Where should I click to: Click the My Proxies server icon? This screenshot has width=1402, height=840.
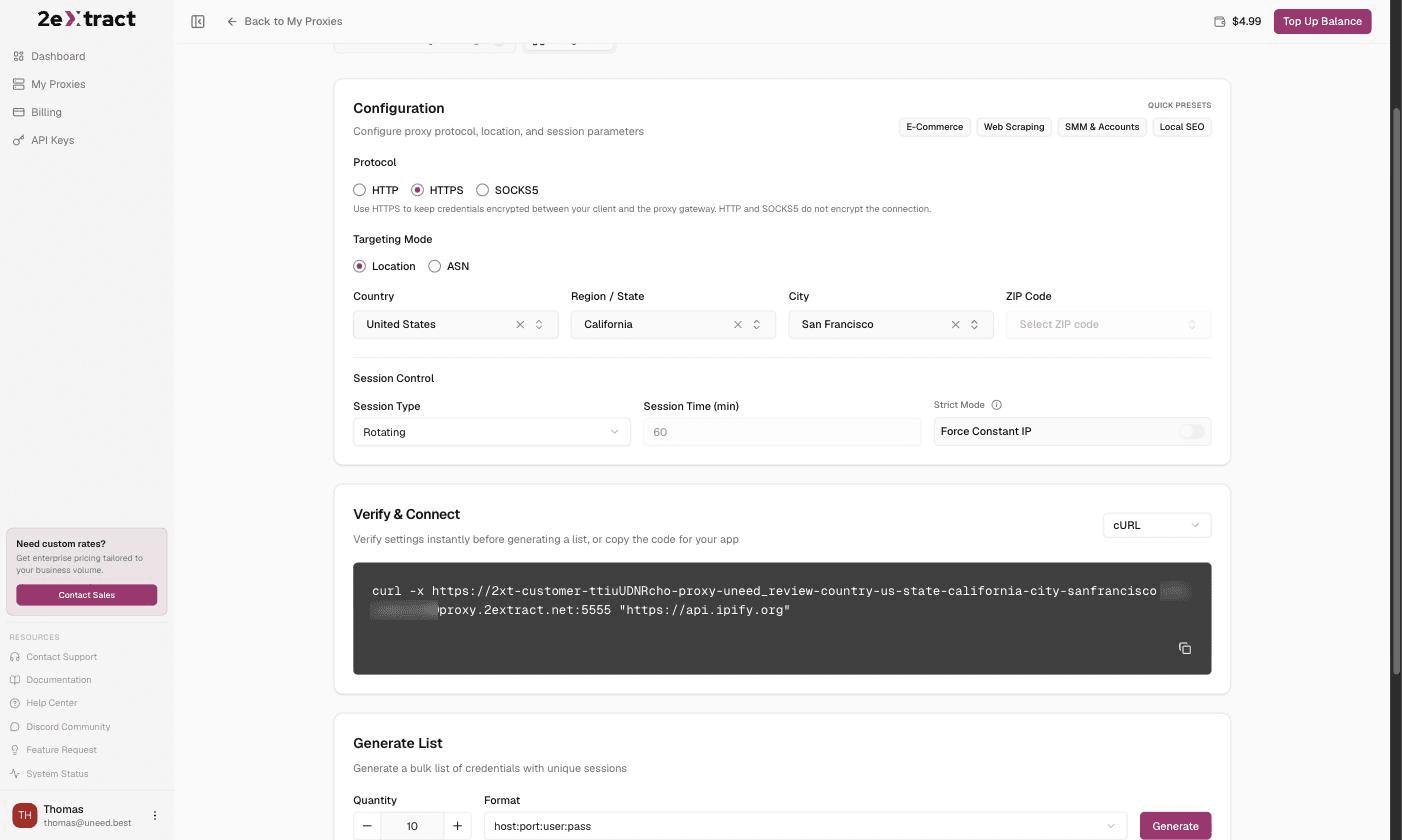click(x=18, y=84)
